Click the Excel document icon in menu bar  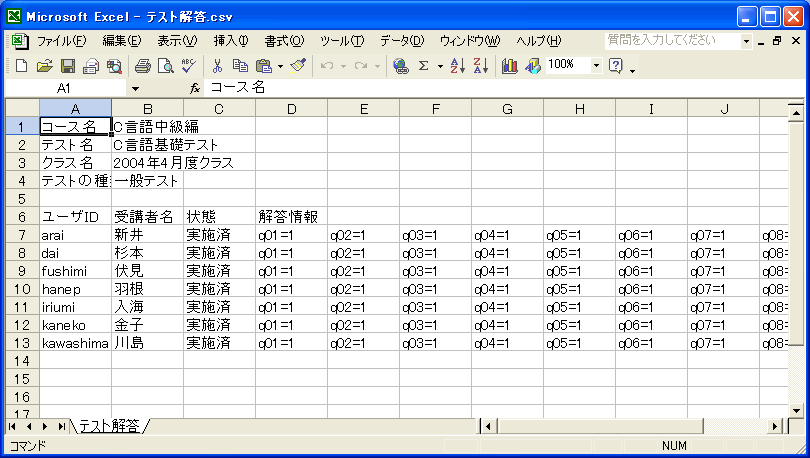point(20,41)
